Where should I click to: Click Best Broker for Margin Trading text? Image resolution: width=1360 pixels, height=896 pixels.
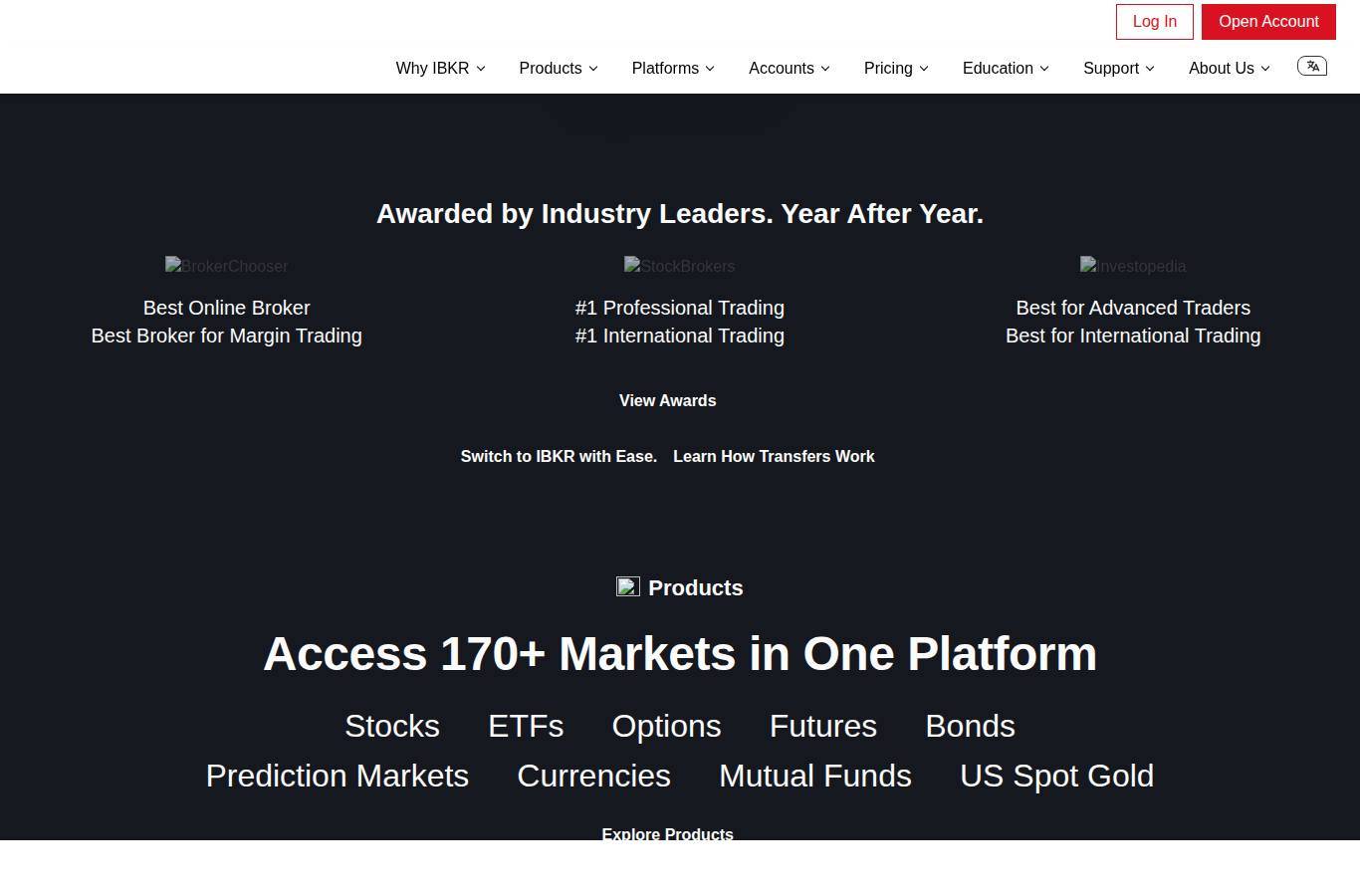[226, 336]
